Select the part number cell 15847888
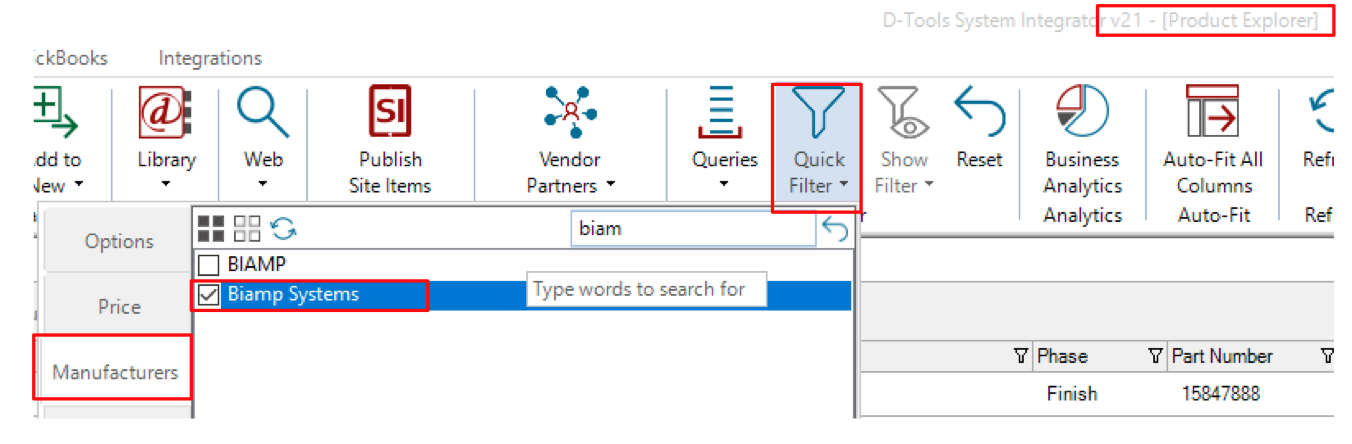This screenshot has width=1352, height=444. (1221, 394)
